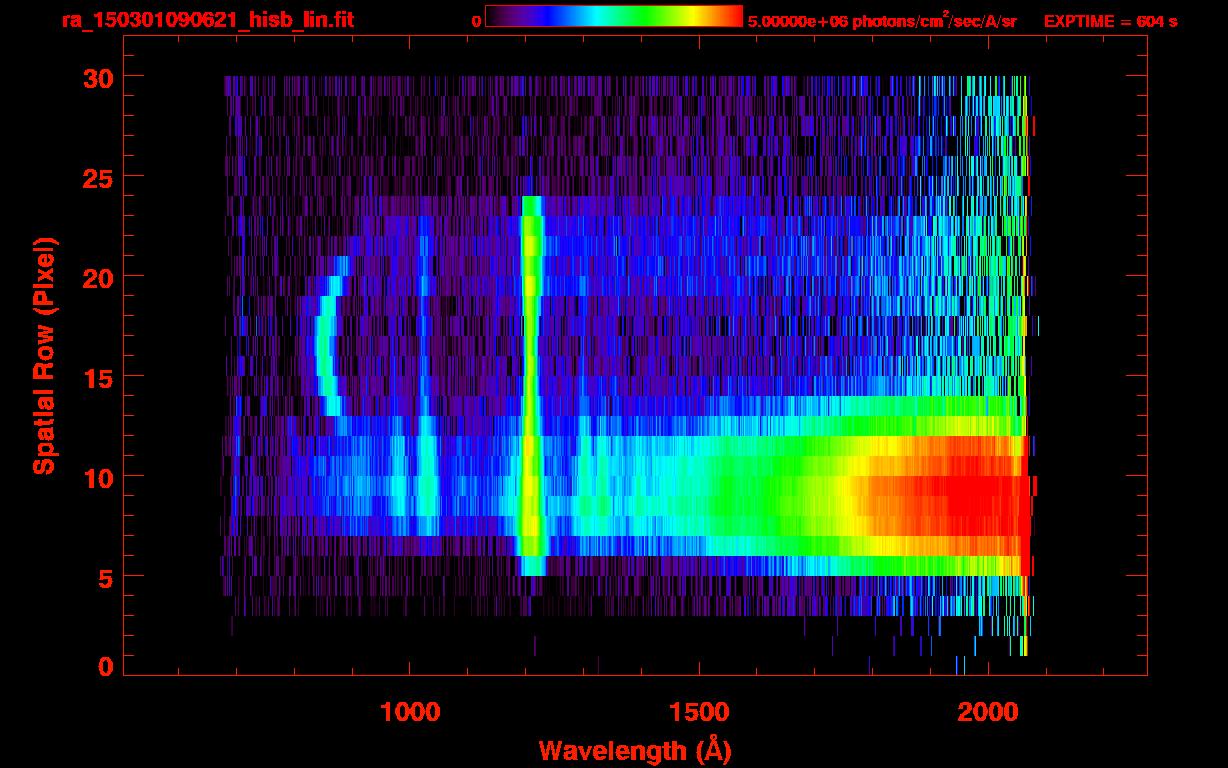Click the x-axis tick label 1000
This screenshot has width=1228, height=768.
coord(410,712)
